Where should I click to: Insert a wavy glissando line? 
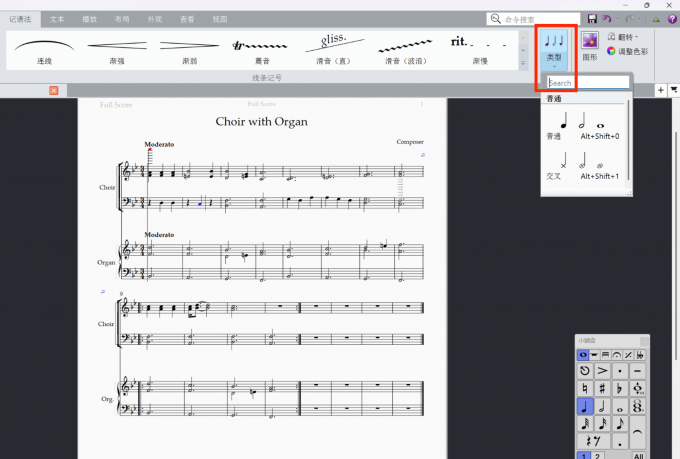coord(406,50)
